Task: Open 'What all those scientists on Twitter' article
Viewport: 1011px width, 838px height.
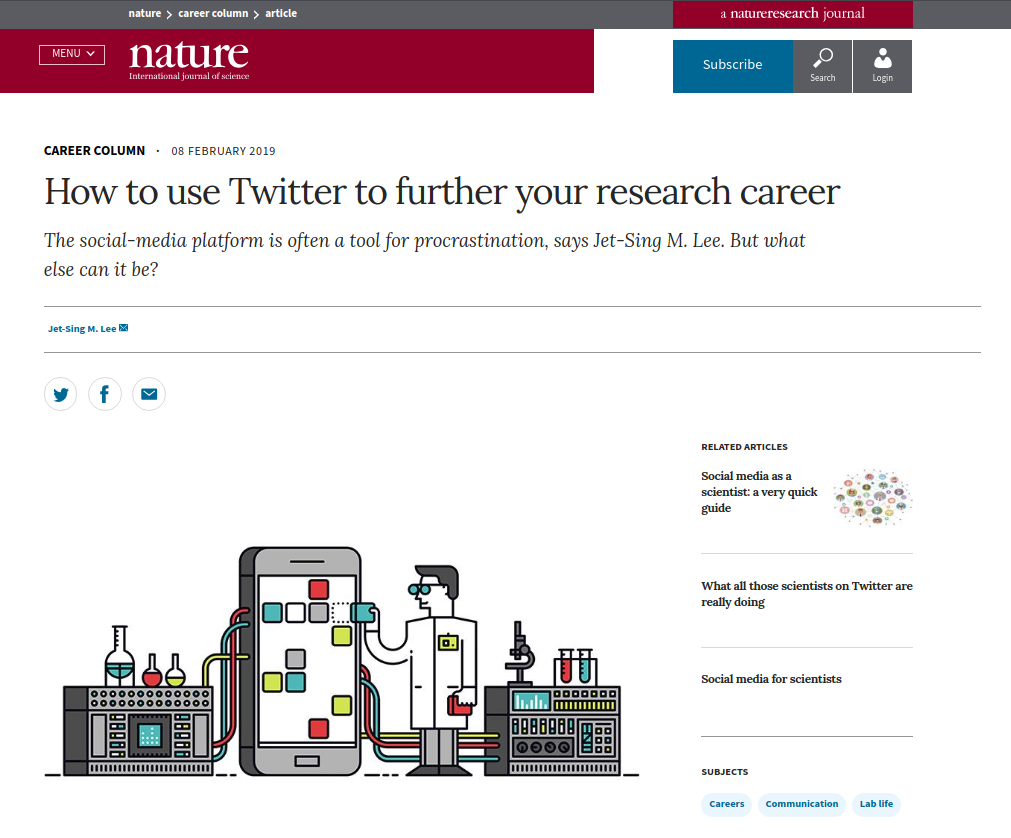Action: click(x=807, y=594)
